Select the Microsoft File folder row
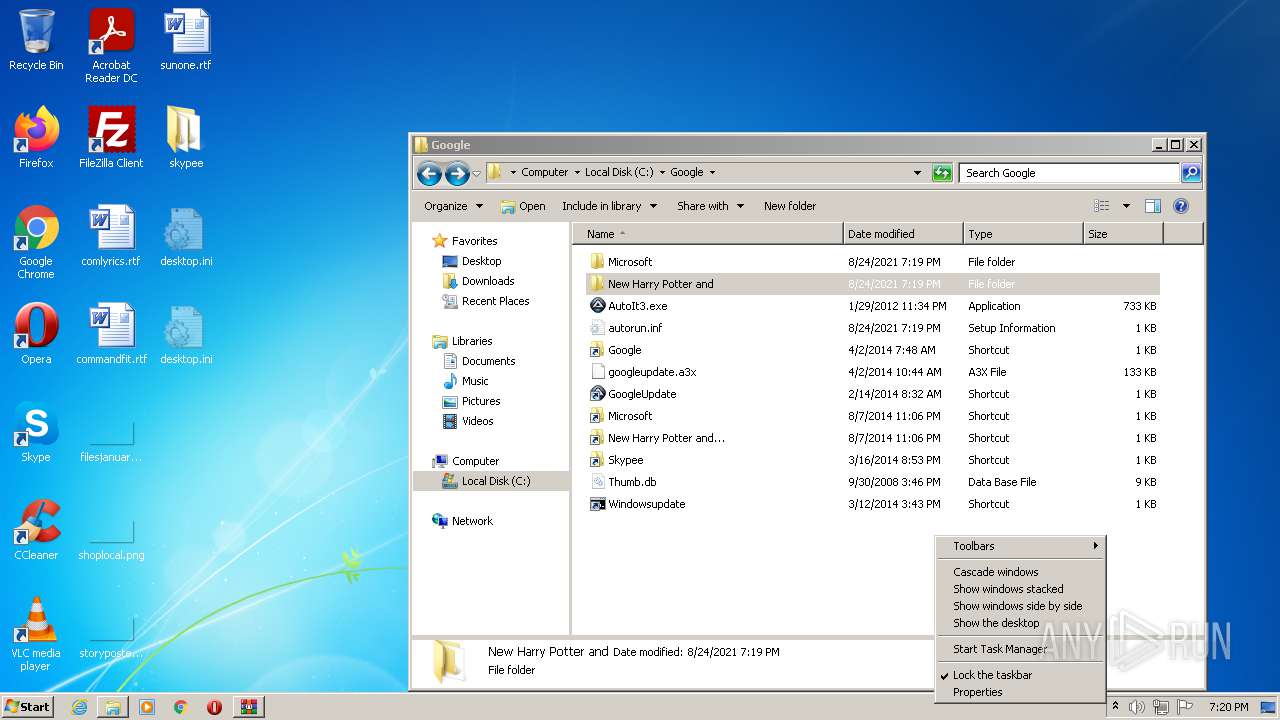 coord(873,262)
